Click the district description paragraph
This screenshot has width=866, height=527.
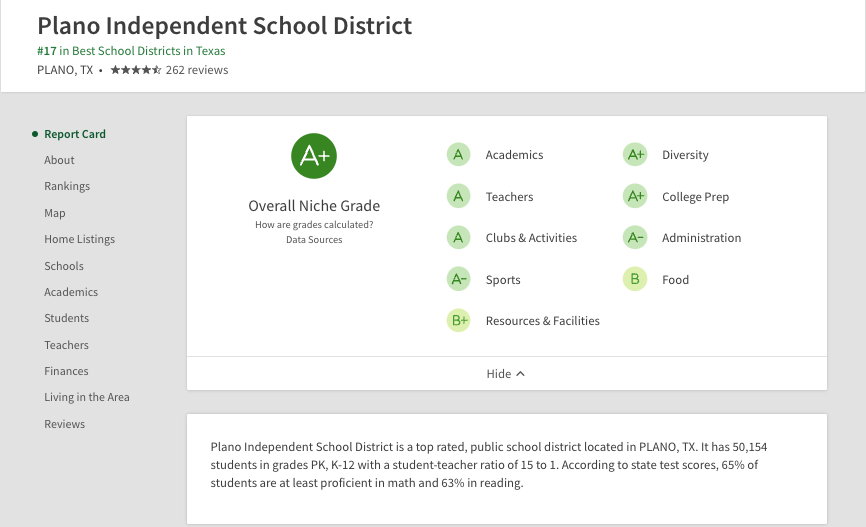click(x=489, y=465)
